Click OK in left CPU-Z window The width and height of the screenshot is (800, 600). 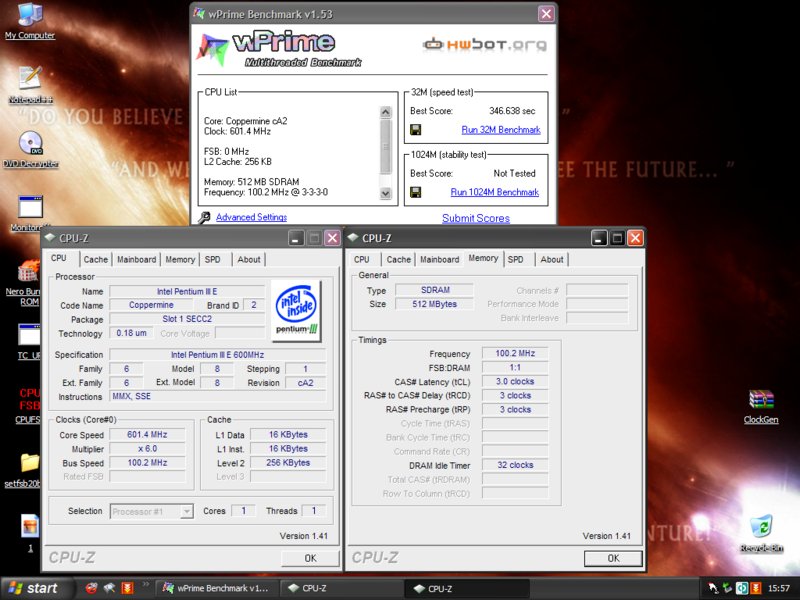(311, 558)
